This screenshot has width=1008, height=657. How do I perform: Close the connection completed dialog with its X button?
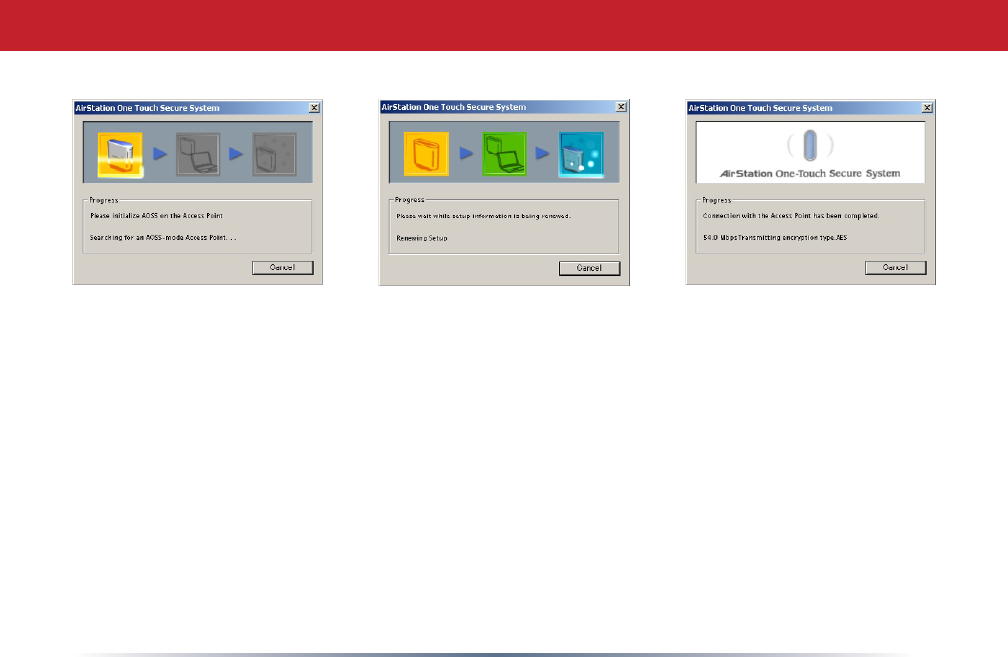[x=927, y=108]
